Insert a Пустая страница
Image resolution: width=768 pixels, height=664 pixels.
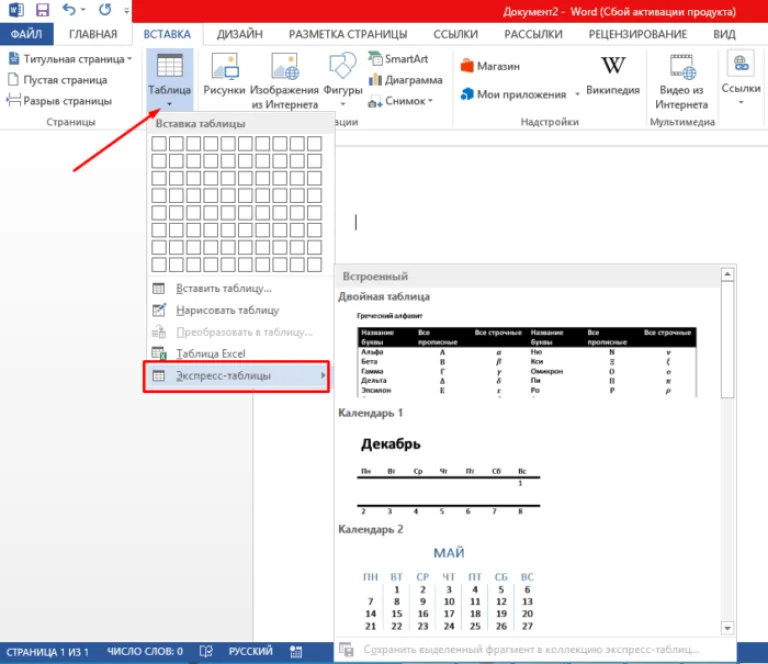[x=58, y=80]
